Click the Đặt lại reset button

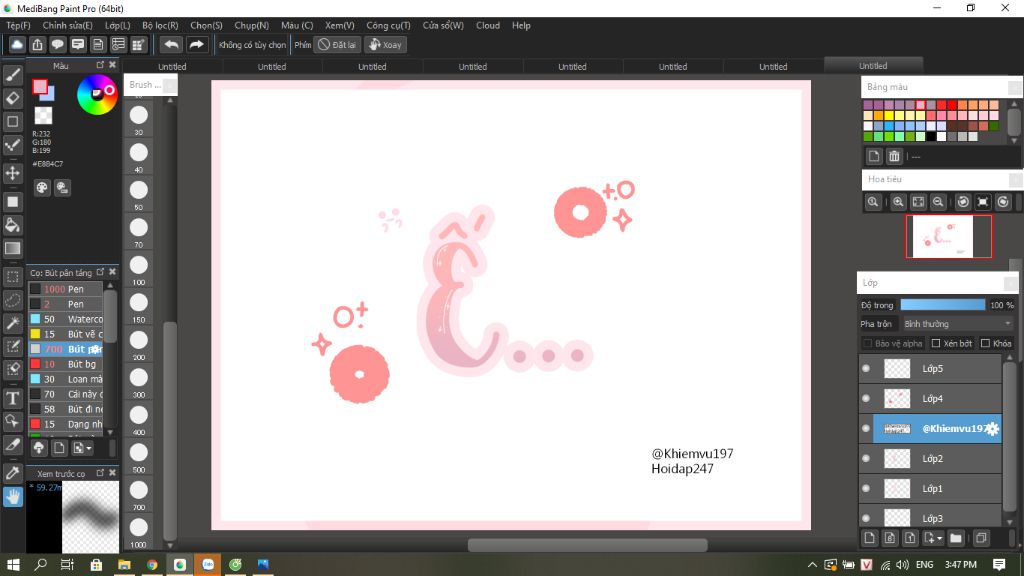pos(337,44)
